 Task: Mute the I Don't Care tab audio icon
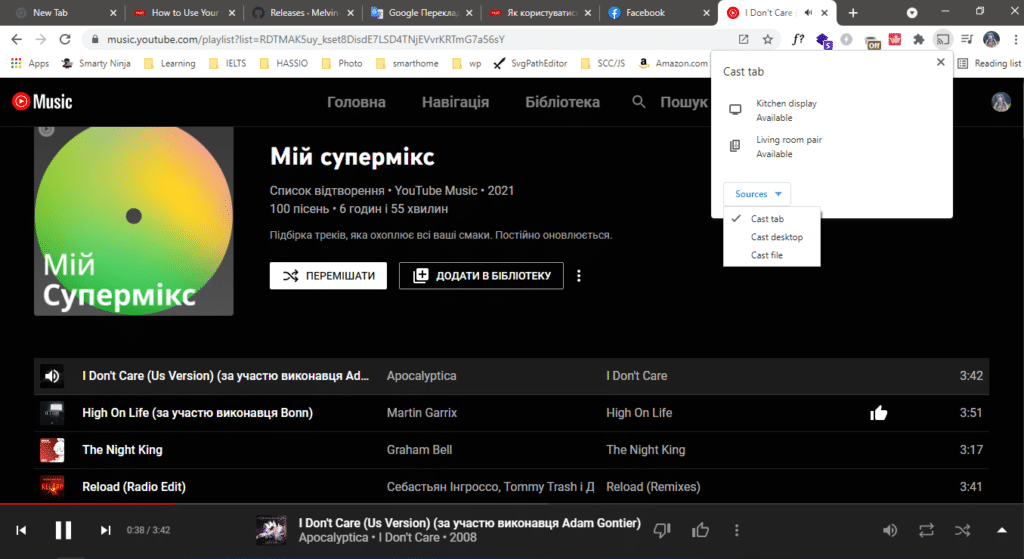[808, 12]
